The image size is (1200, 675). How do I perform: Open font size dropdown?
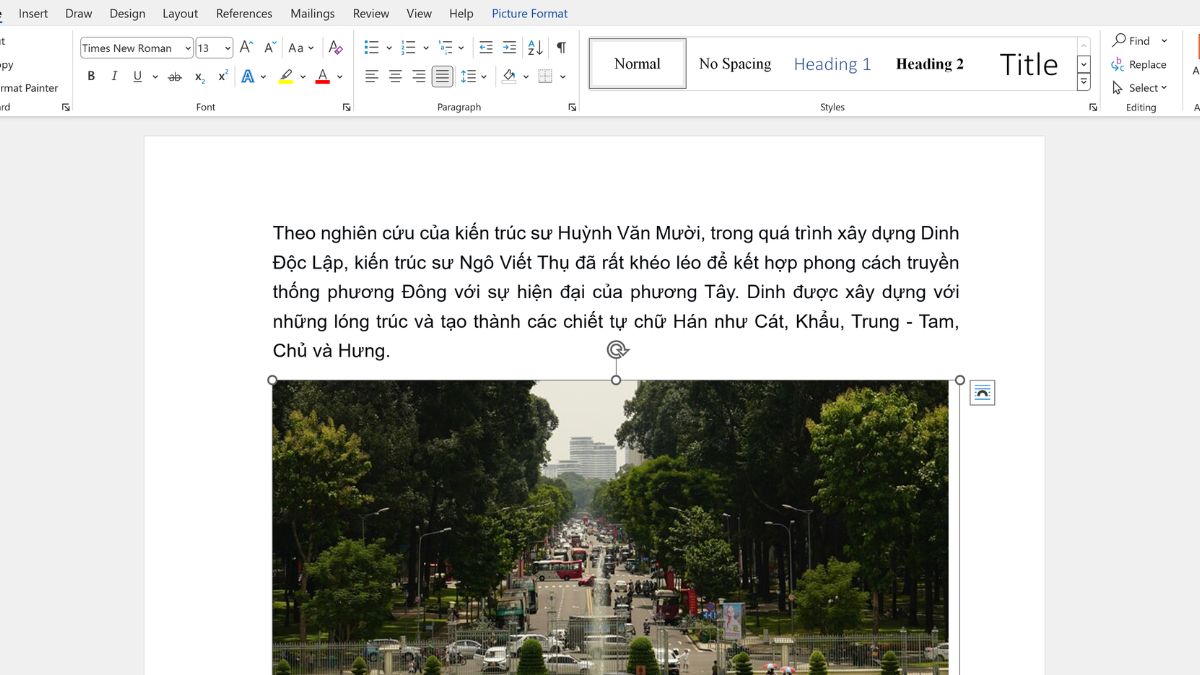coord(228,48)
